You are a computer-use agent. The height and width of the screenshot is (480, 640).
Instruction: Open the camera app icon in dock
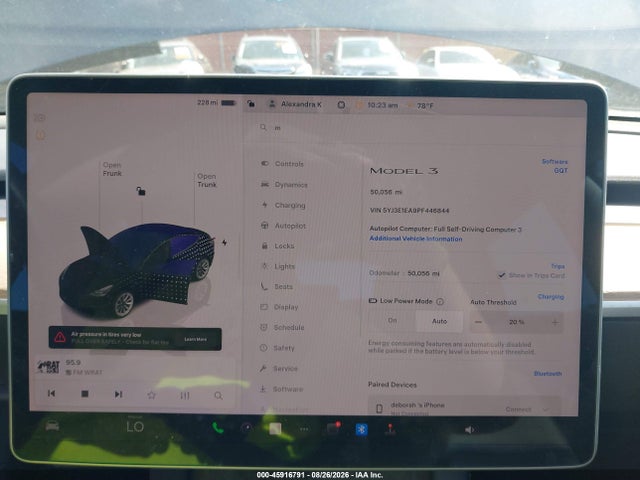point(246,428)
